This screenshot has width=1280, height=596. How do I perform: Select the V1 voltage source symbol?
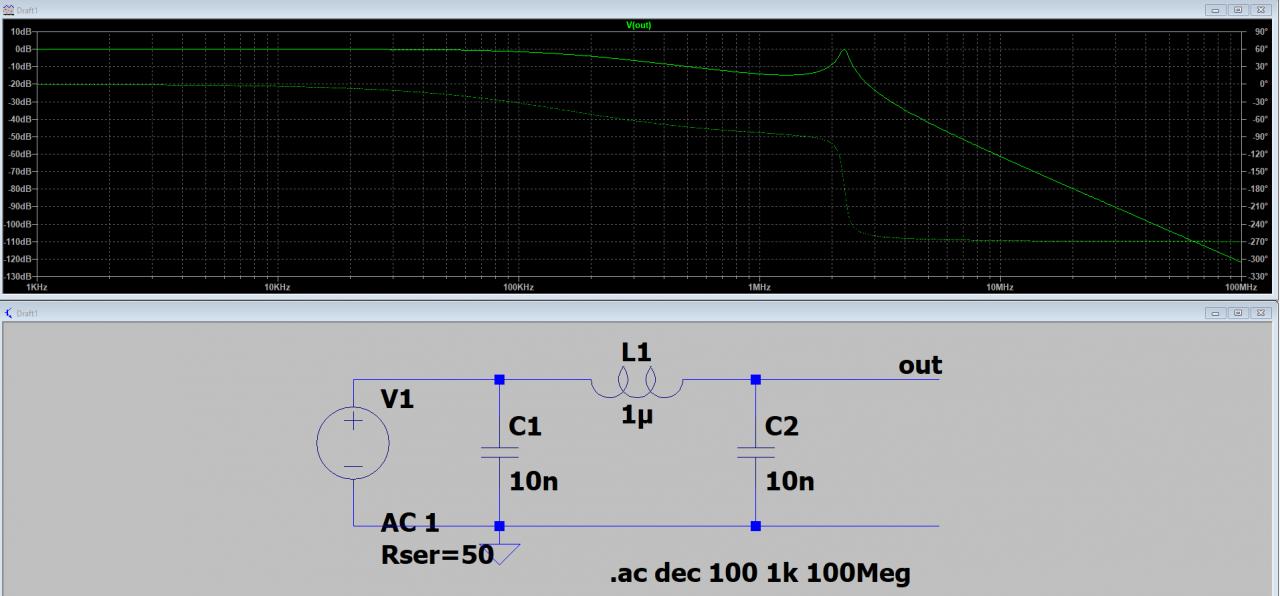point(353,445)
